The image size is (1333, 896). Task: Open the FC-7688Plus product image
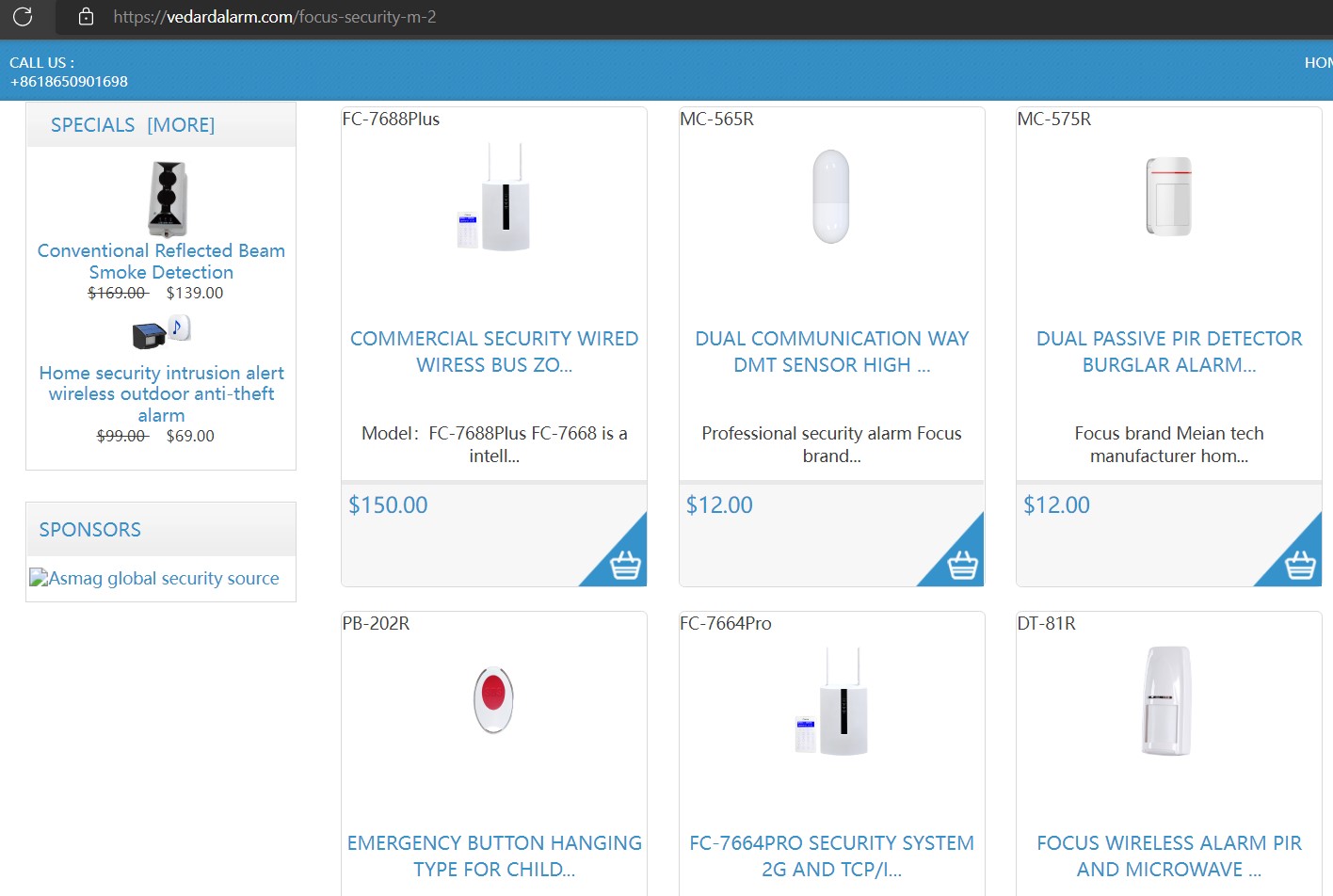494,197
